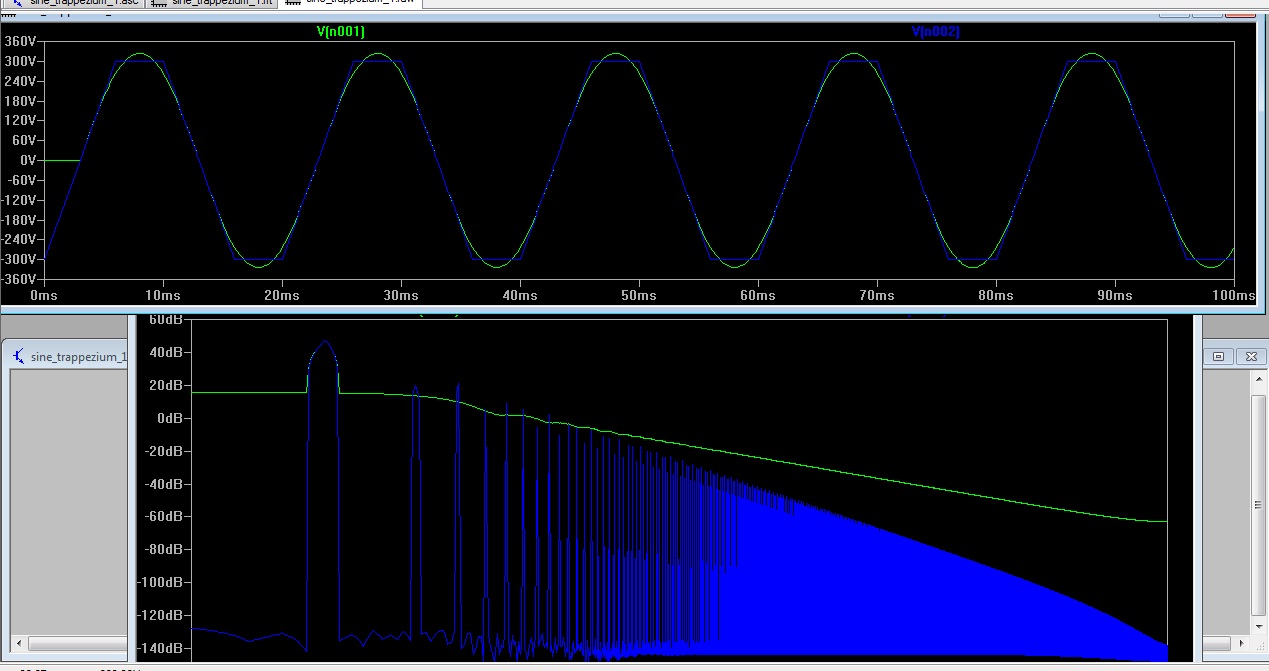Click the green V(n001) trace label
This screenshot has height=671, width=1269.
point(340,32)
